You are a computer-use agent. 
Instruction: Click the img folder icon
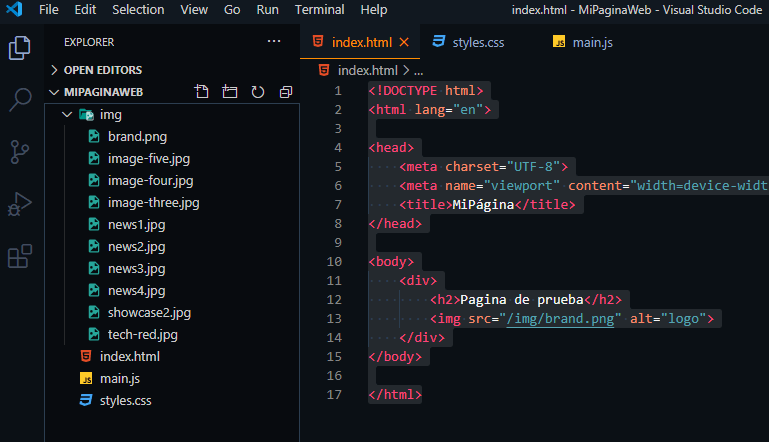tap(86, 115)
